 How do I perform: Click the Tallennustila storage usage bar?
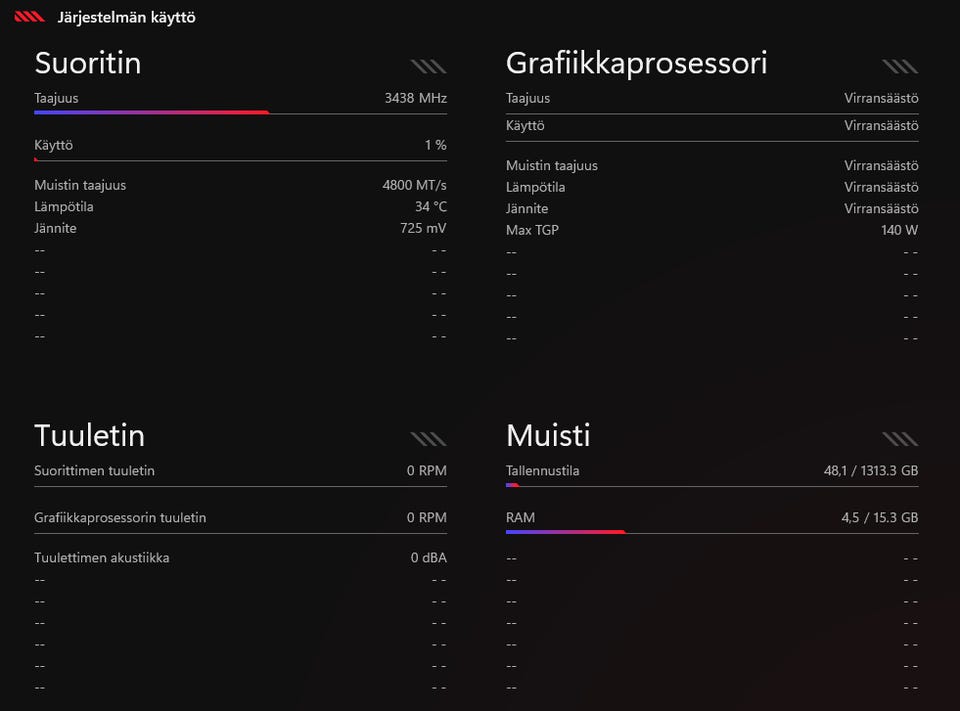tap(712, 486)
